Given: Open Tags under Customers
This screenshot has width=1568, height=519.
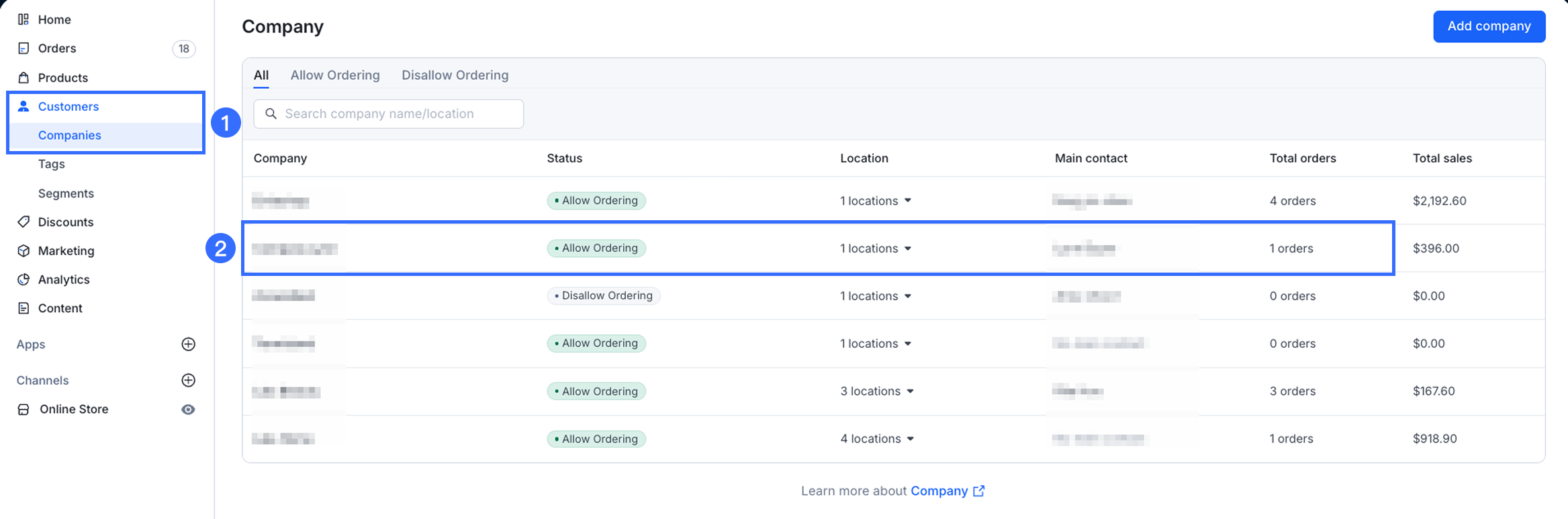Looking at the screenshot, I should click(52, 164).
